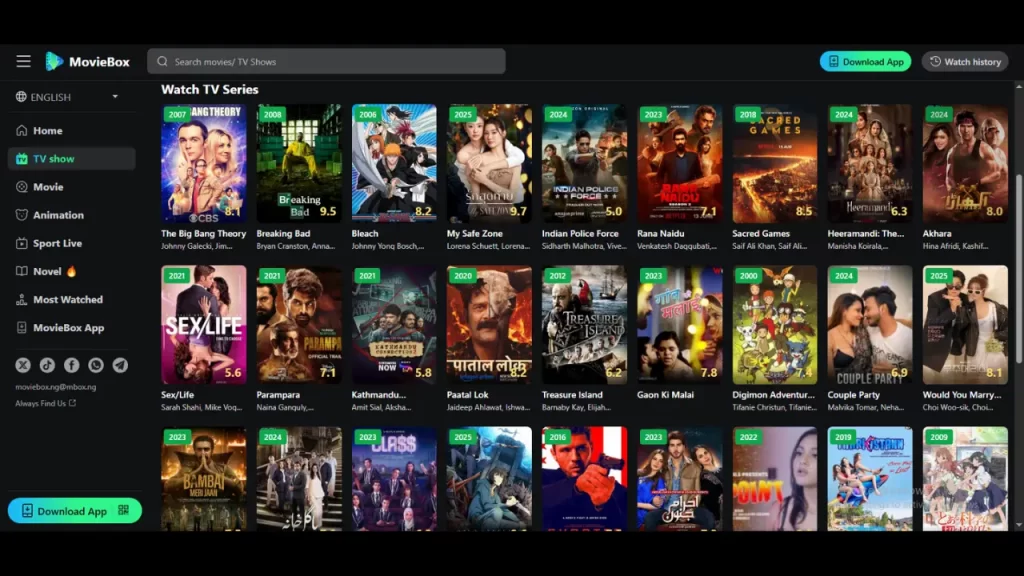Open the Heeramandi poster

(x=870, y=163)
